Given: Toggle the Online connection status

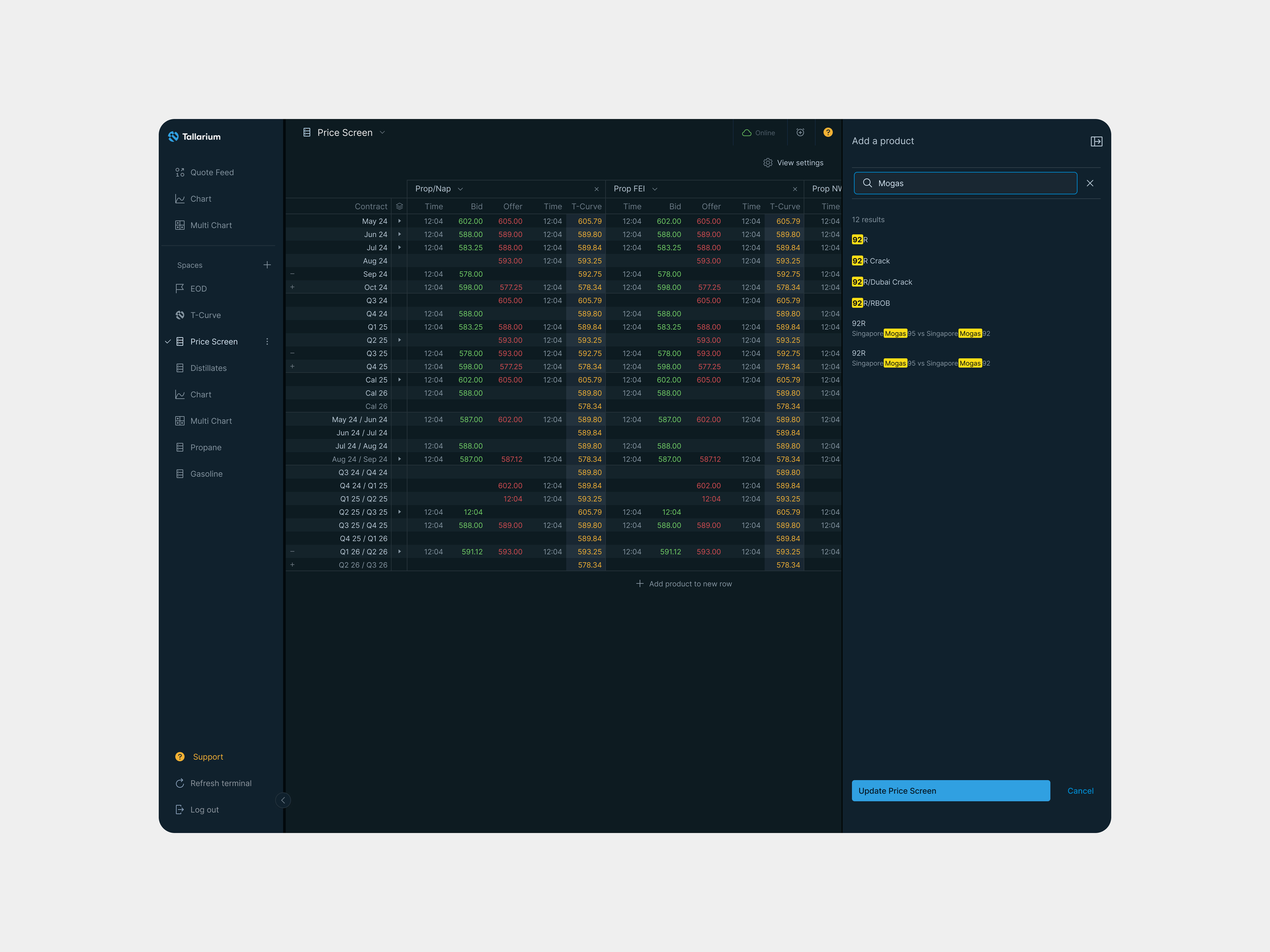Looking at the screenshot, I should (x=758, y=133).
